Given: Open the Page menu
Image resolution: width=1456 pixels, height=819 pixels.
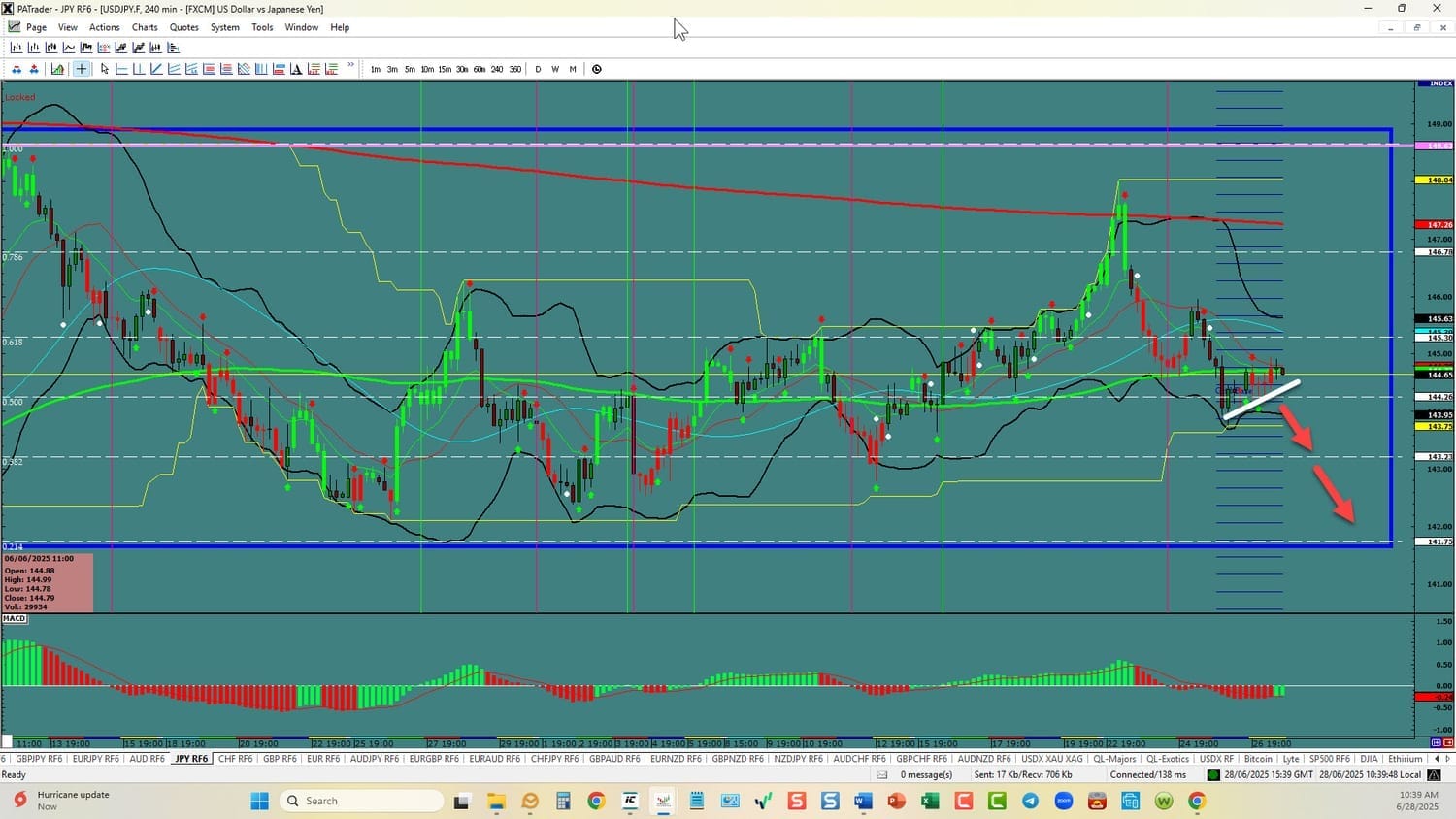Looking at the screenshot, I should pos(36,27).
